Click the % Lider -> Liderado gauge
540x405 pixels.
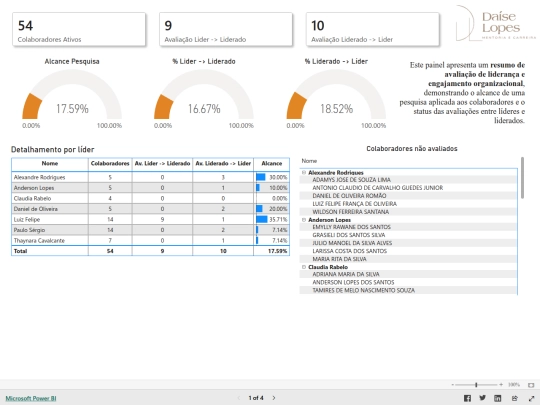(204, 95)
